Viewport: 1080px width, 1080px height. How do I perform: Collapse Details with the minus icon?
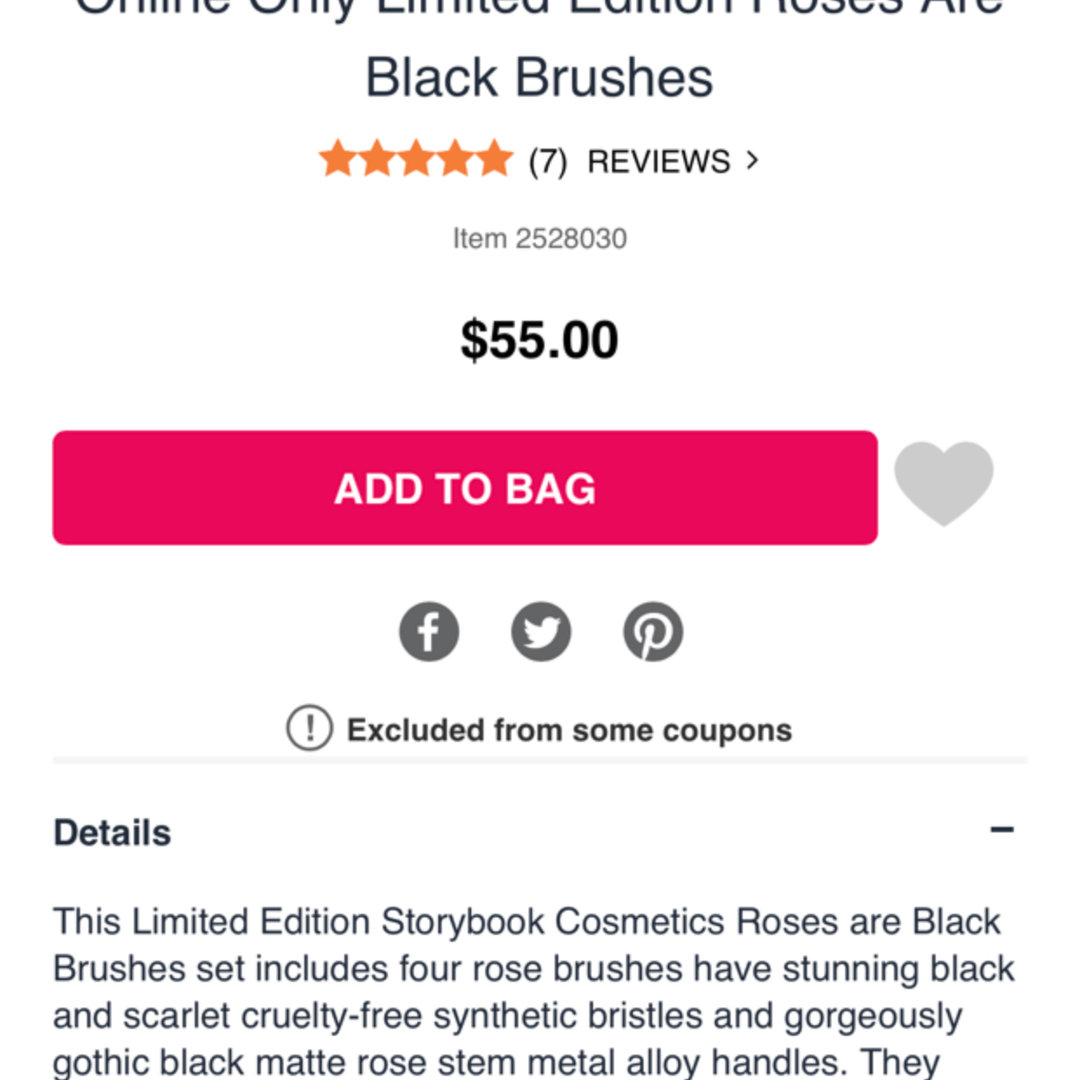click(x=1001, y=830)
